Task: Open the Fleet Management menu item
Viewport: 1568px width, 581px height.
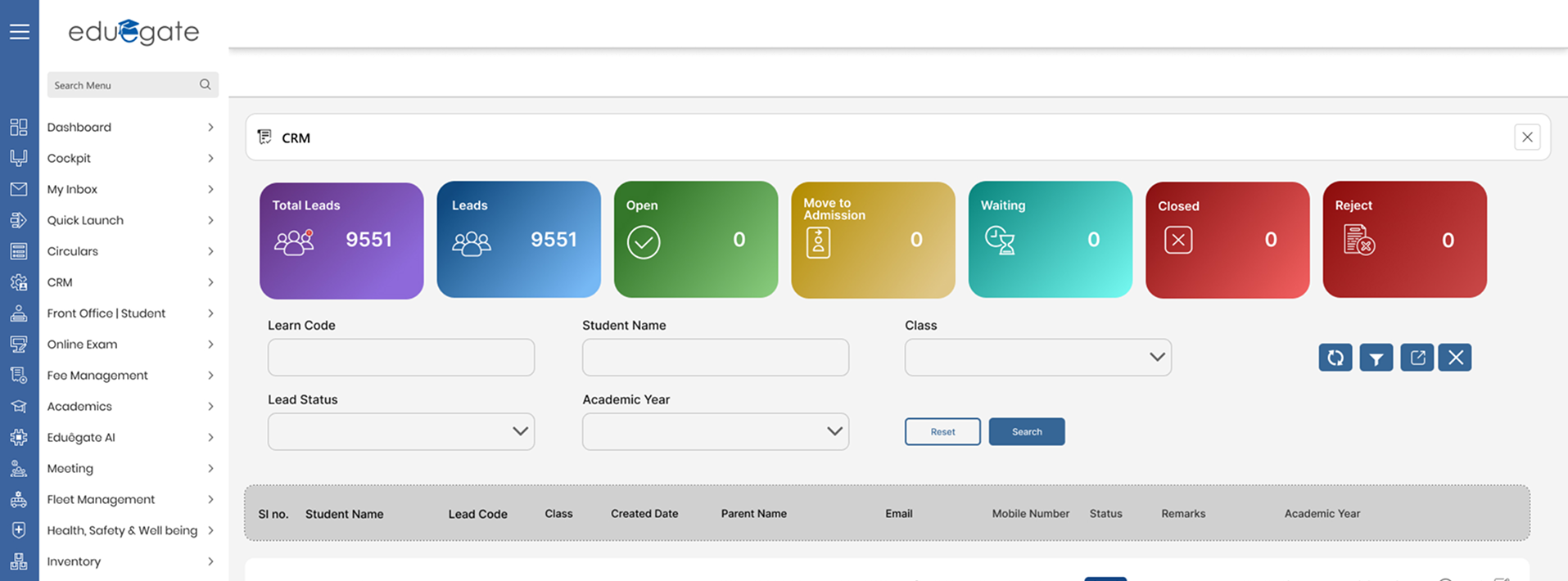Action: pyautogui.click(x=101, y=500)
